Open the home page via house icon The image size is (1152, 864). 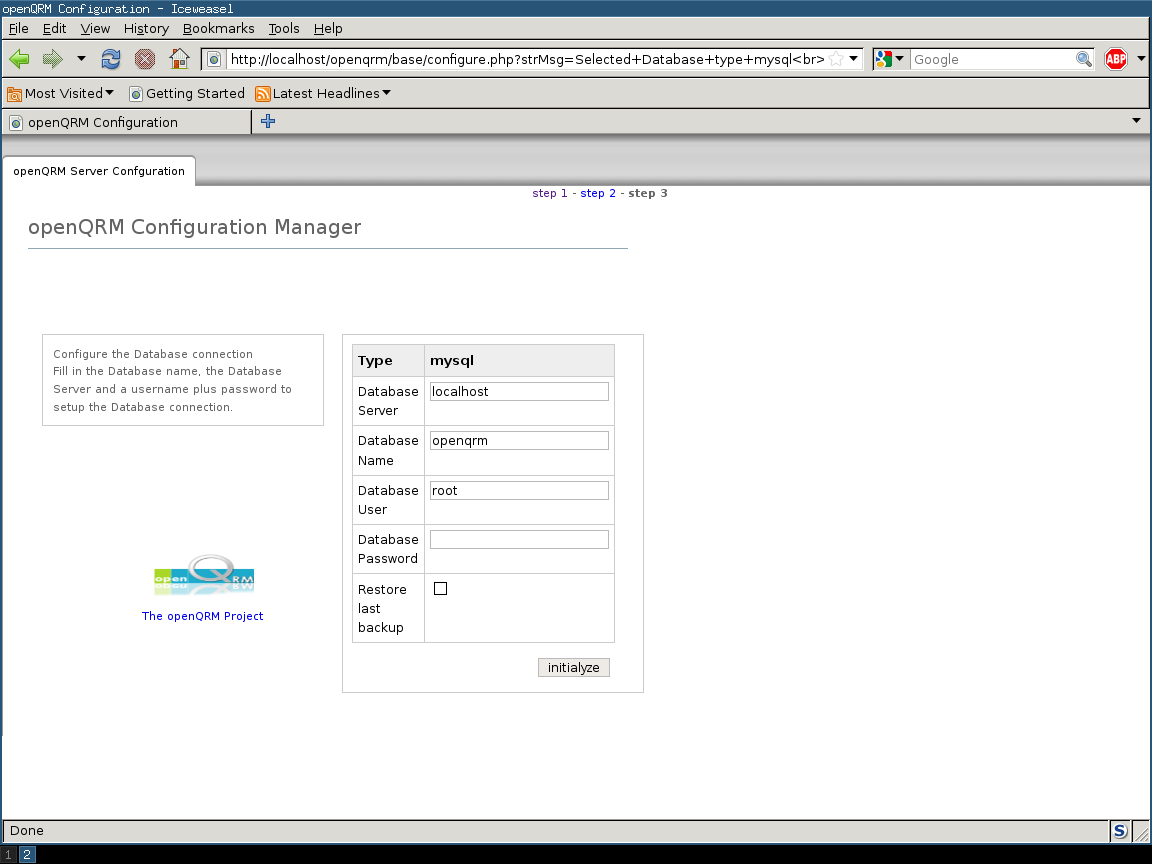click(179, 59)
